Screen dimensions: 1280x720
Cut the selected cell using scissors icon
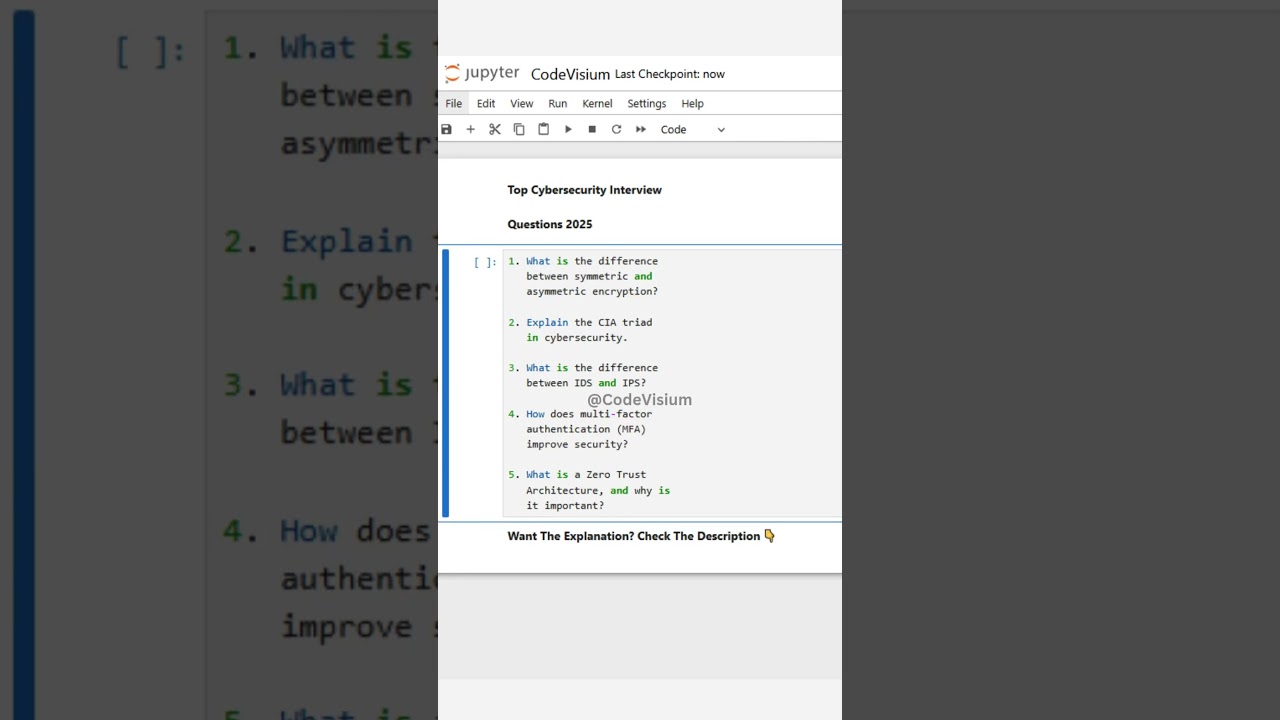pos(495,129)
